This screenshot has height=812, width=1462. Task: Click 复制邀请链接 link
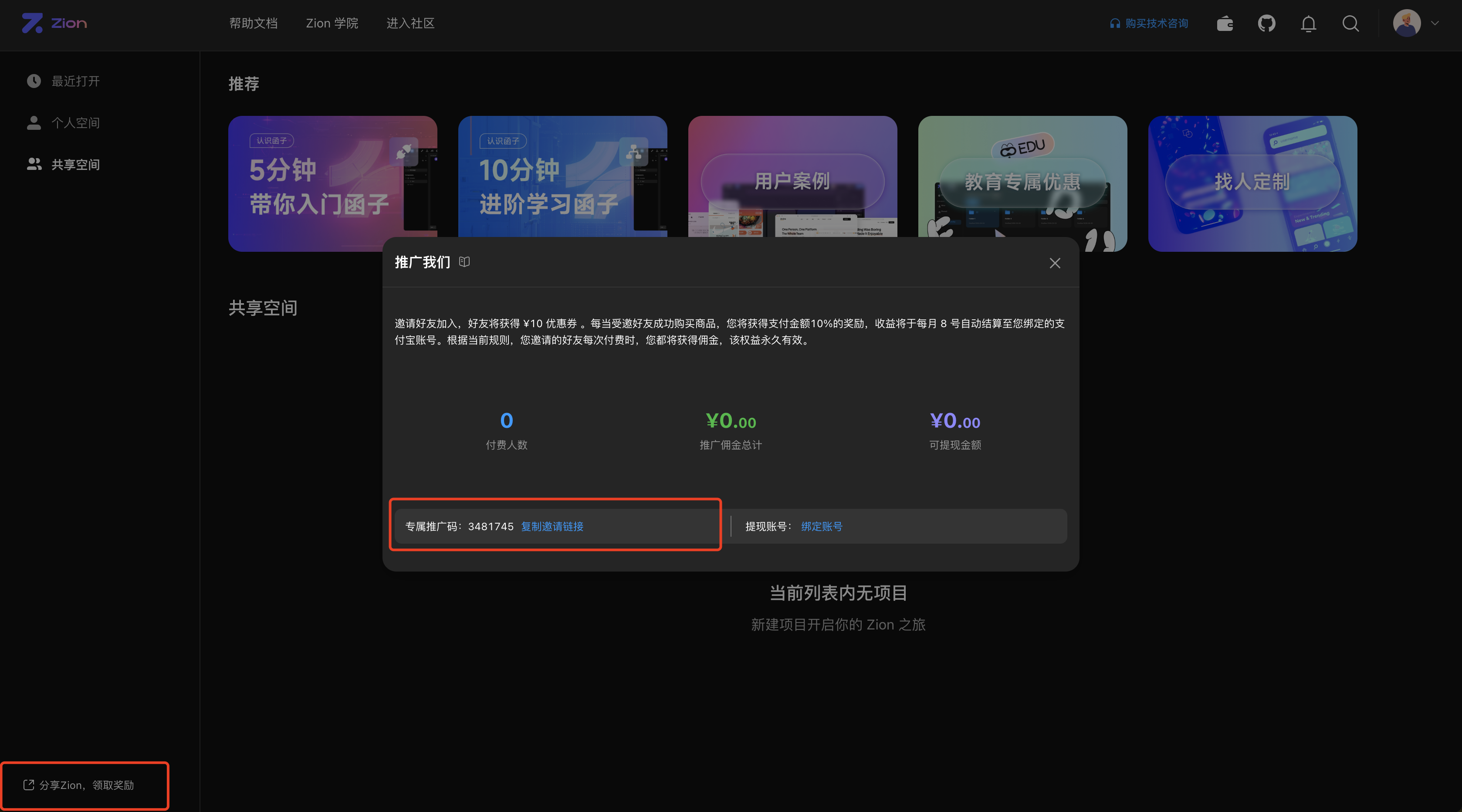tap(552, 527)
